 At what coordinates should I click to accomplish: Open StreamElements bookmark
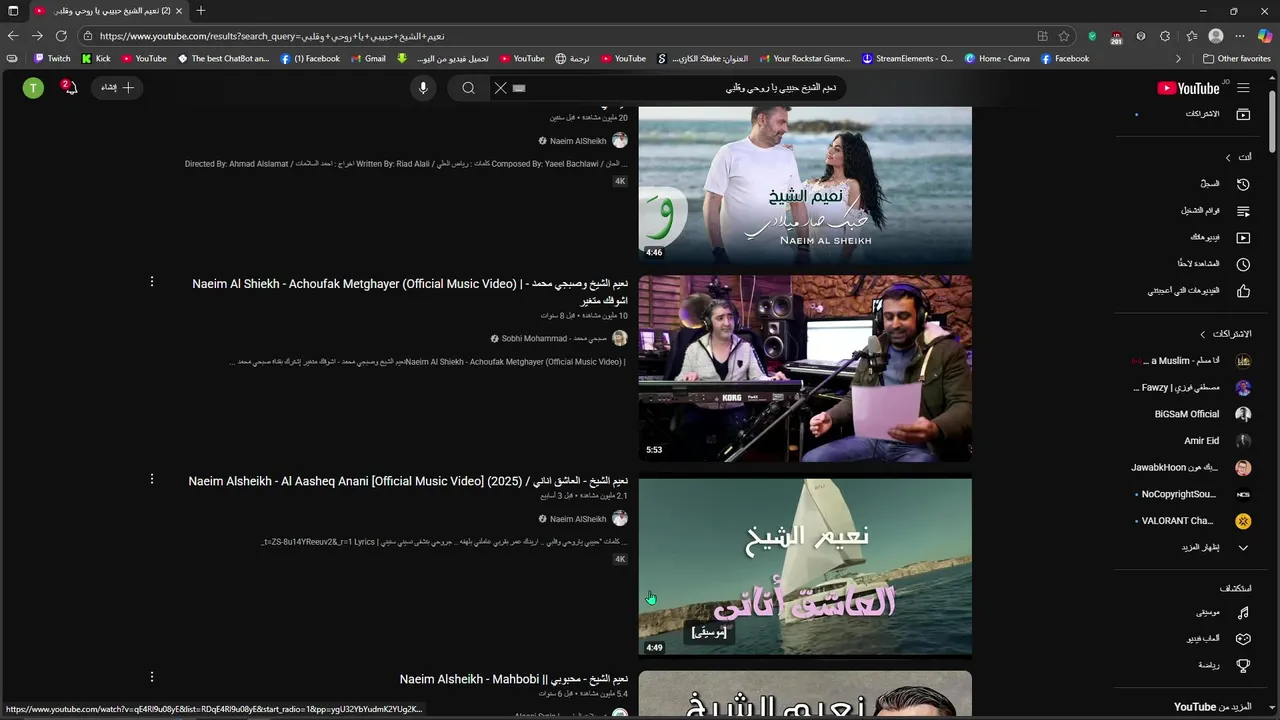tap(908, 59)
